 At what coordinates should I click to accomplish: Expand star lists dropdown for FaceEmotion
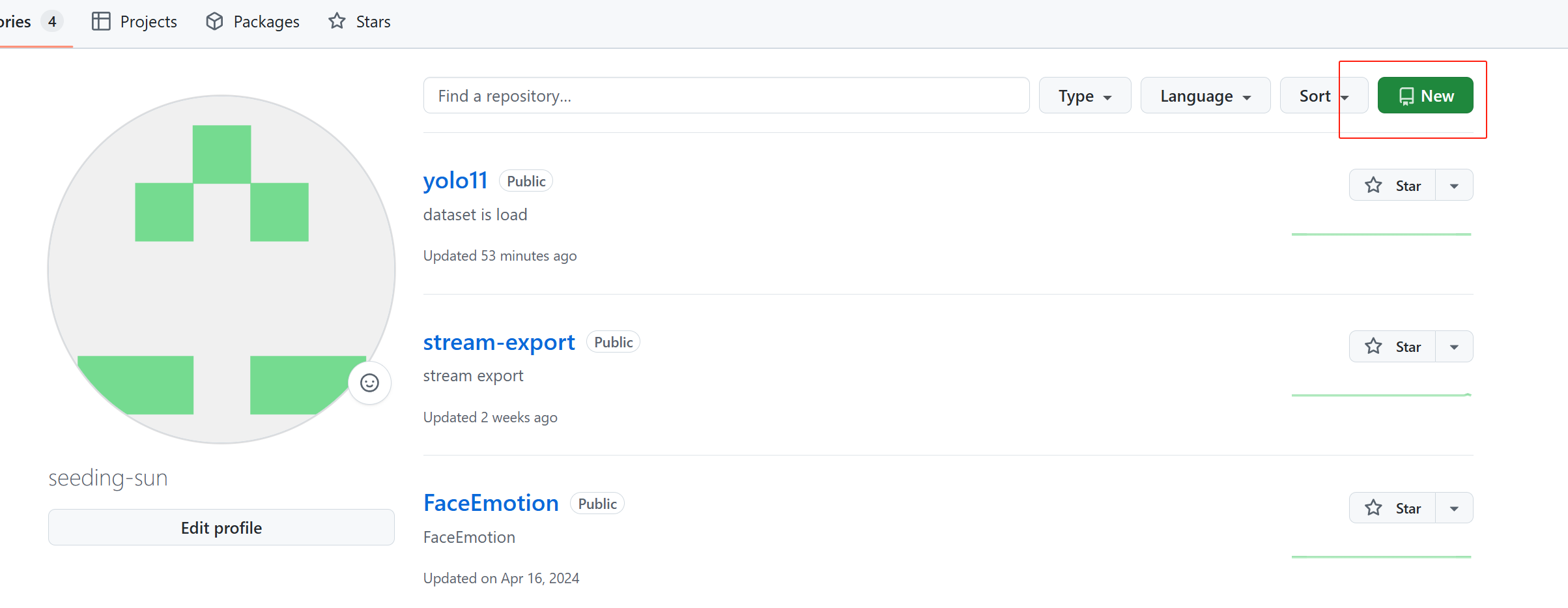point(1454,508)
